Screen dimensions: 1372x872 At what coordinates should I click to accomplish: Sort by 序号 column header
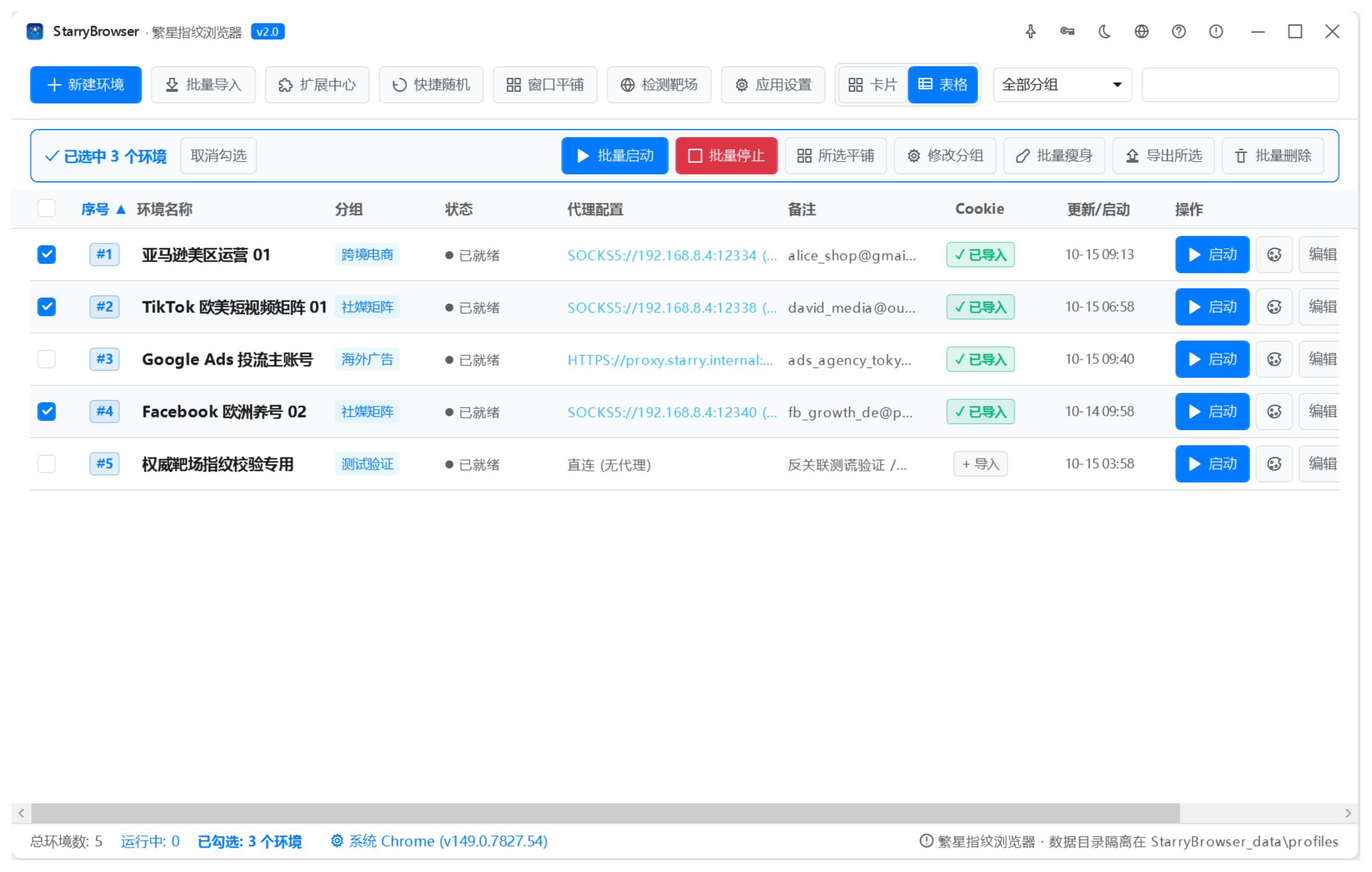(103, 209)
